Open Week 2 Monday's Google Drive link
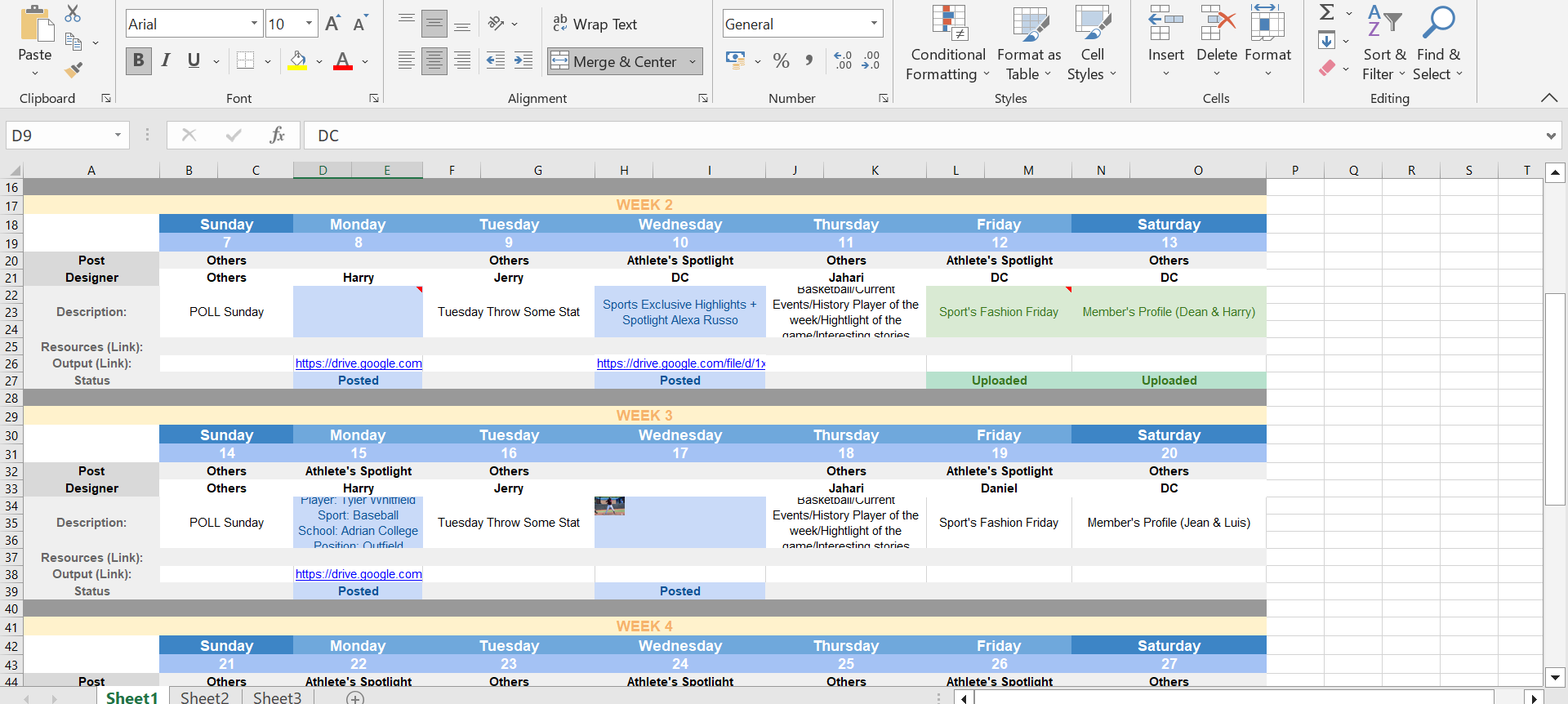The height and width of the screenshot is (704, 1568). (x=359, y=363)
